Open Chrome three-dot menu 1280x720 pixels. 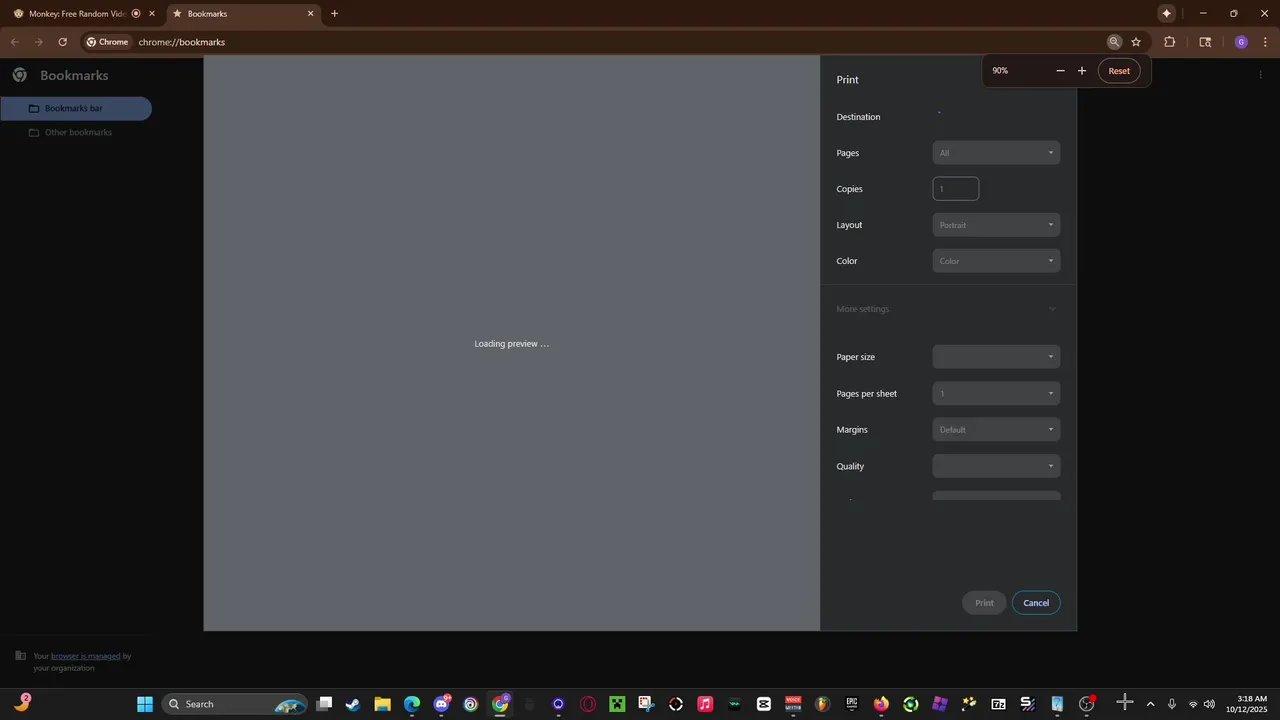[x=1266, y=42]
